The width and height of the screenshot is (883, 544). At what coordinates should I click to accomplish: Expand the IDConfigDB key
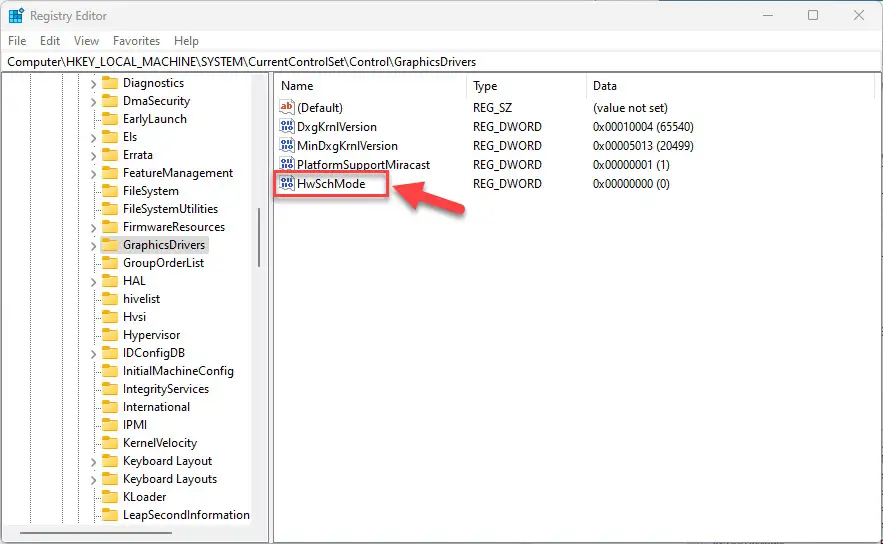tap(93, 354)
